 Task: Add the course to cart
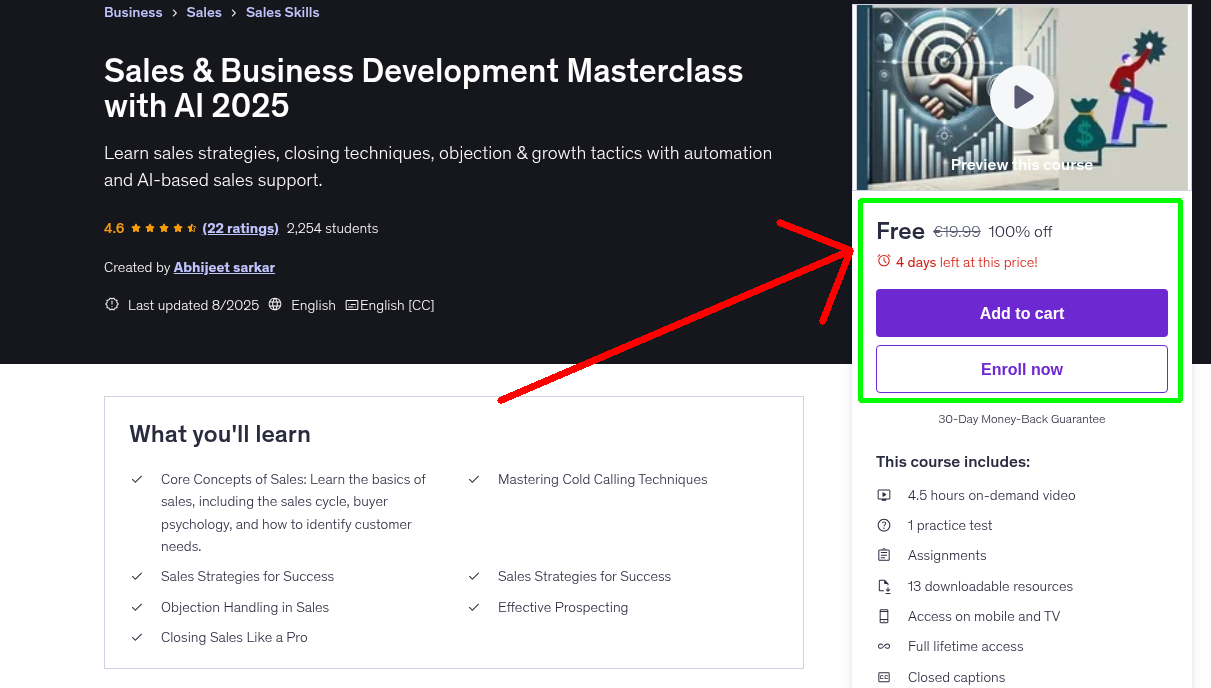pyautogui.click(x=1021, y=313)
